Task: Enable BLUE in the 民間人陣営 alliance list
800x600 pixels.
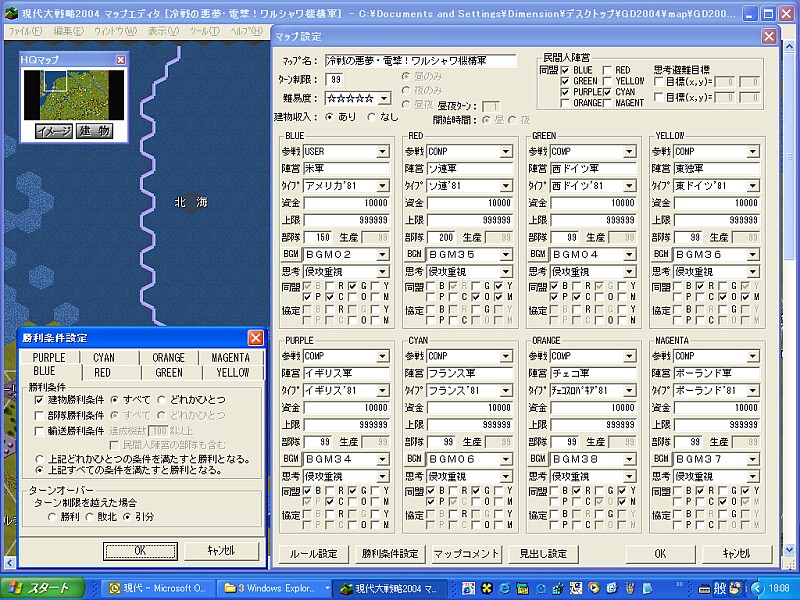Action: tap(565, 70)
